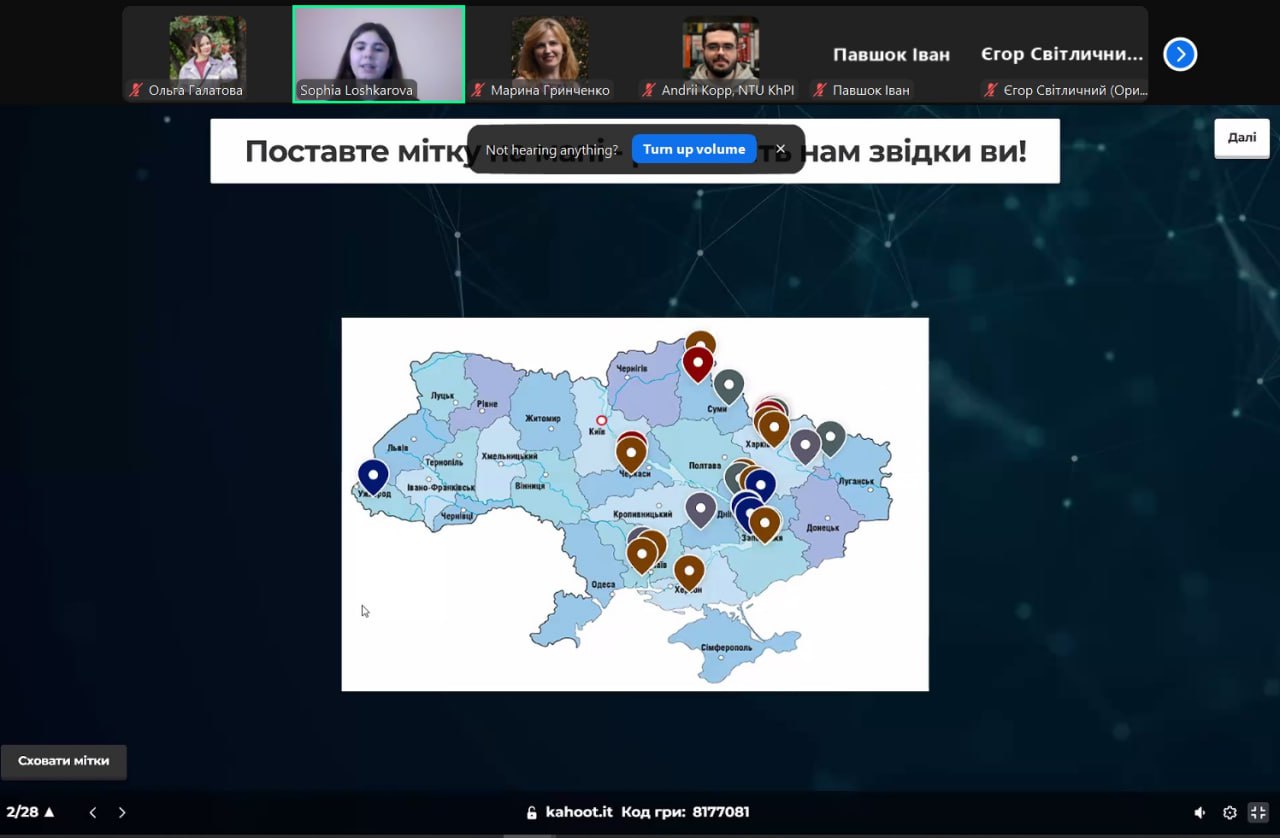Click the muted mic icon for Ольга Галатова
Screen dimensions: 1280x838
coord(136,90)
